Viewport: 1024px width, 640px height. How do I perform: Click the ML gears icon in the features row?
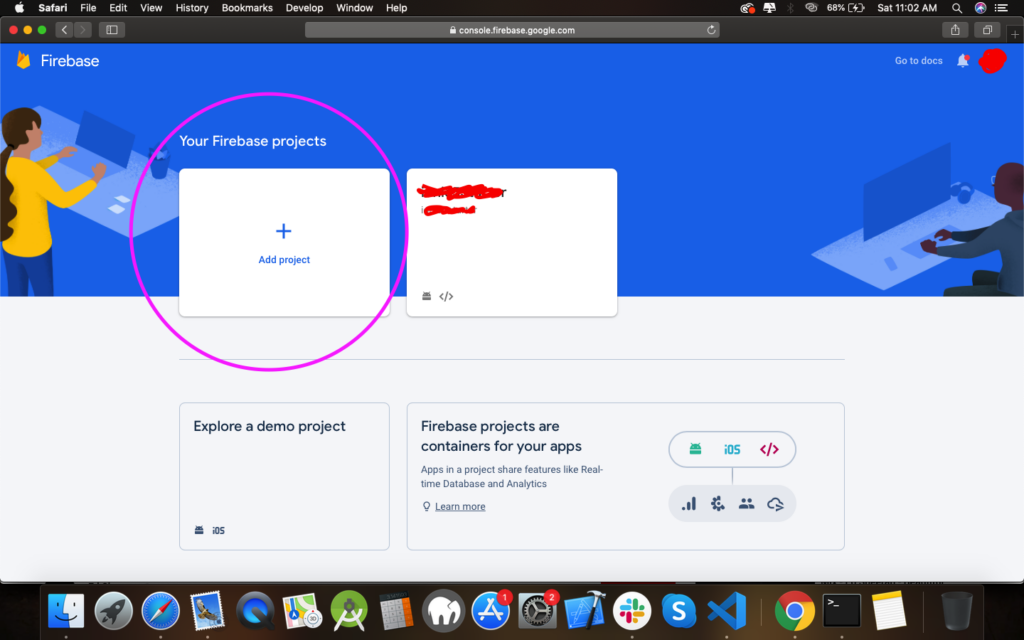pos(717,503)
